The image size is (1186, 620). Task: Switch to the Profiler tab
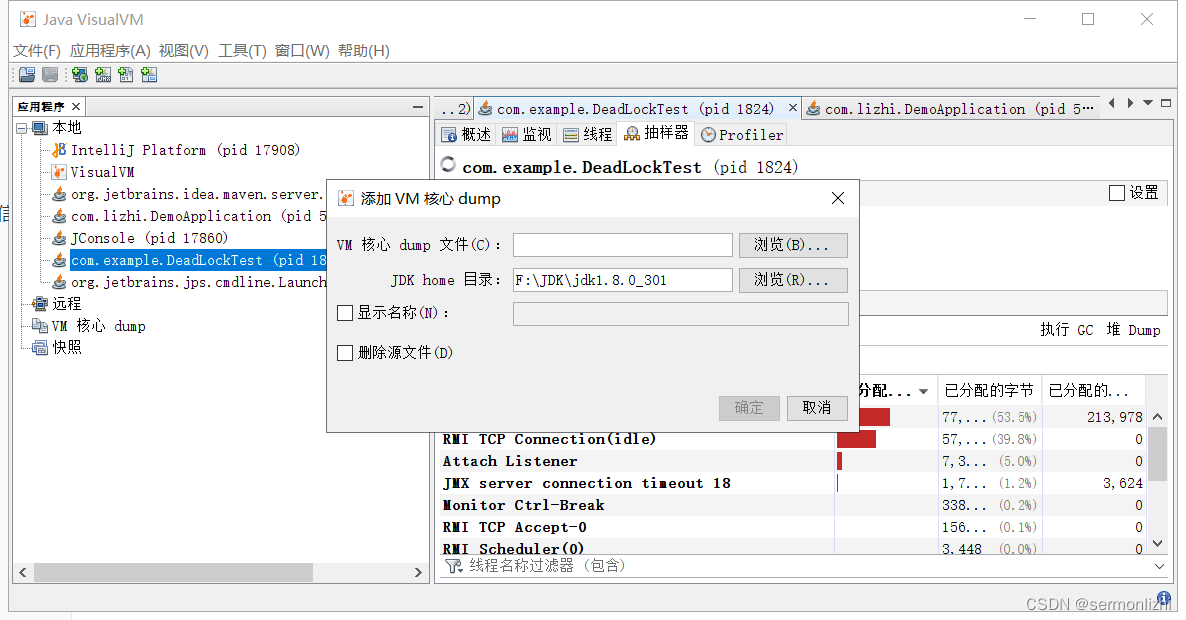[x=743, y=135]
